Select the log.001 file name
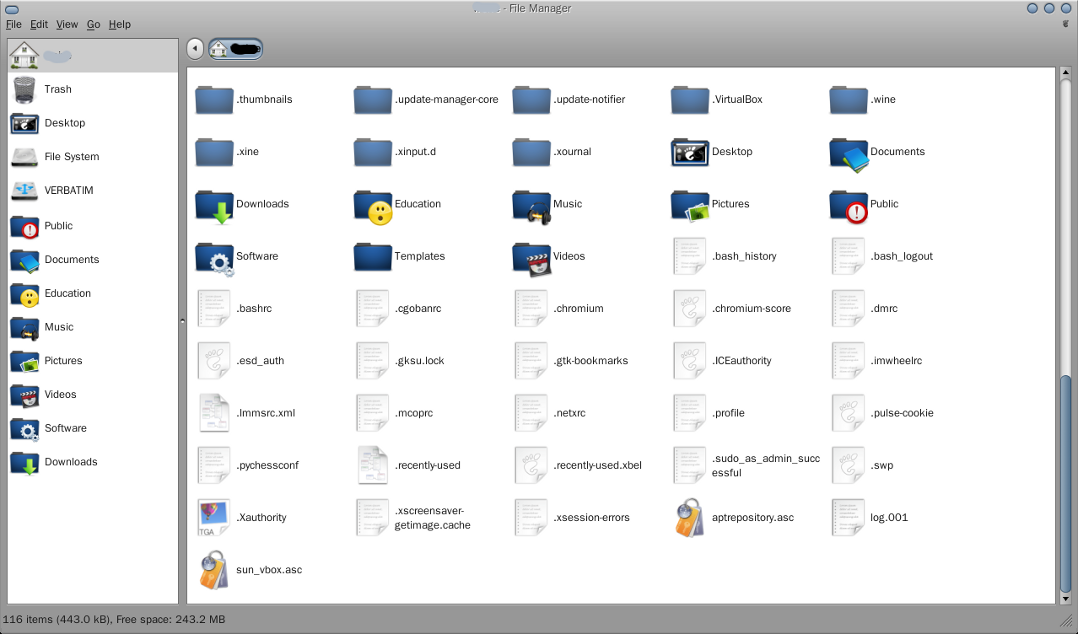The height and width of the screenshot is (634, 1078). click(x=889, y=518)
